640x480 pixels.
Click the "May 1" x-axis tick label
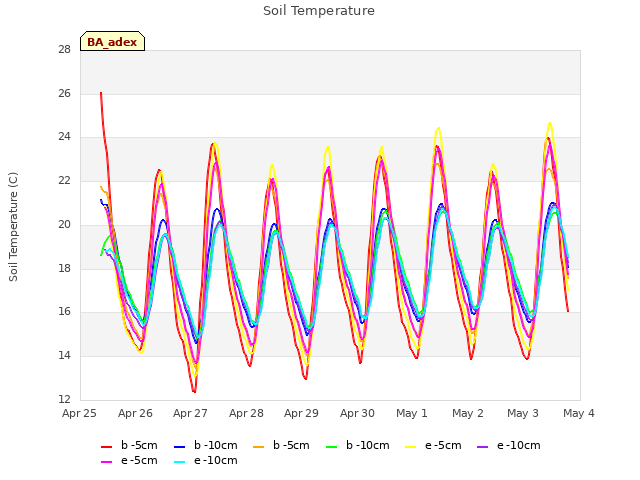pos(412,413)
